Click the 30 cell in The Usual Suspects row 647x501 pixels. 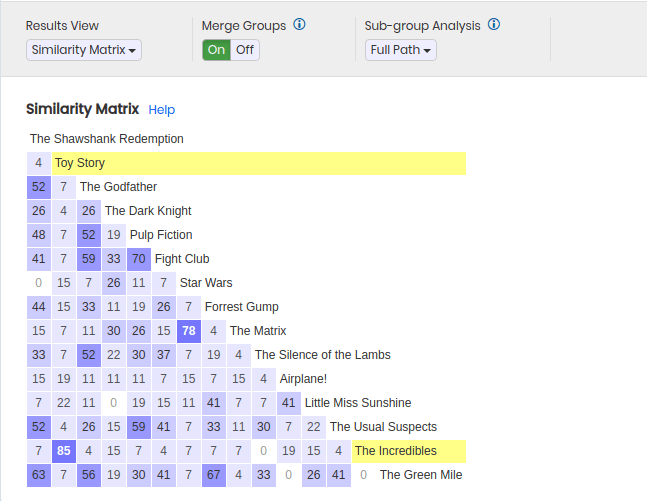click(x=264, y=426)
